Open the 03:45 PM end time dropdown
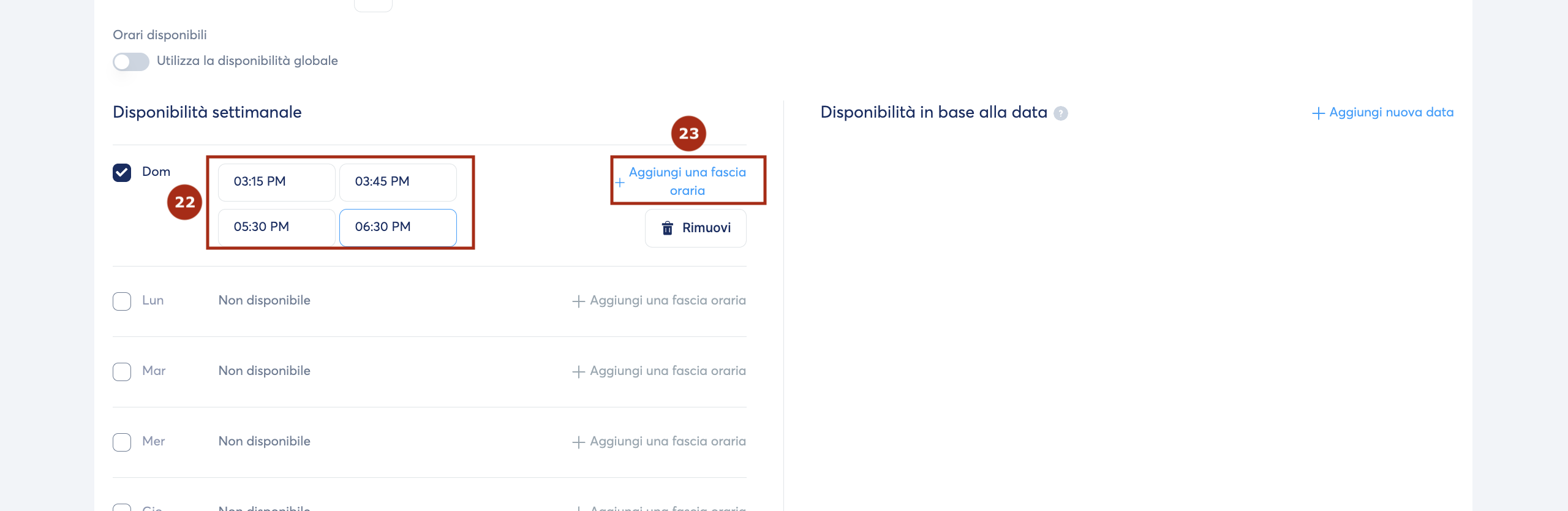 point(398,182)
